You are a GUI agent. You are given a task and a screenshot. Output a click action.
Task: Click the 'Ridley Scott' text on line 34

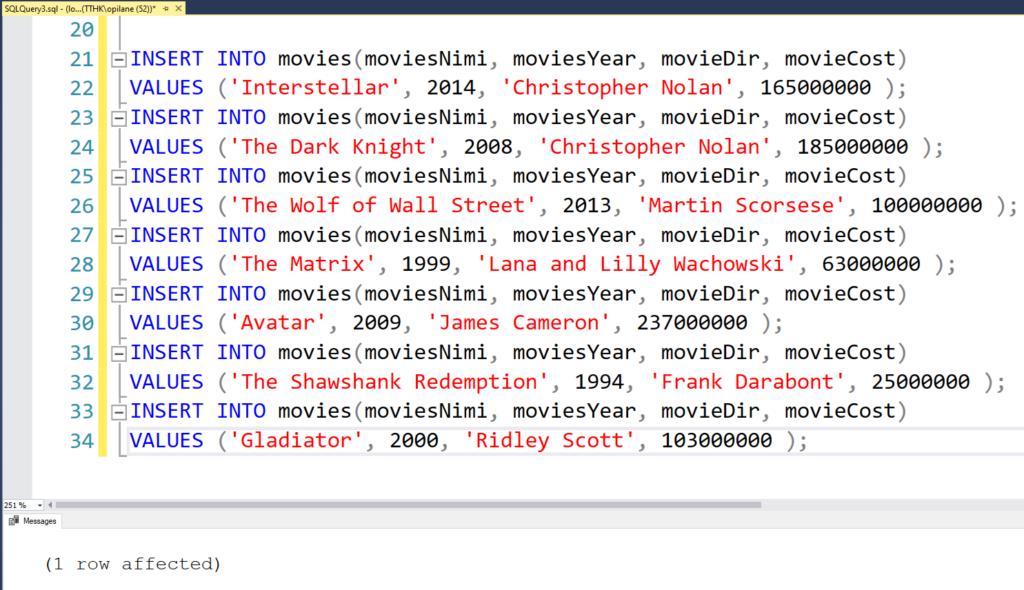coord(551,442)
